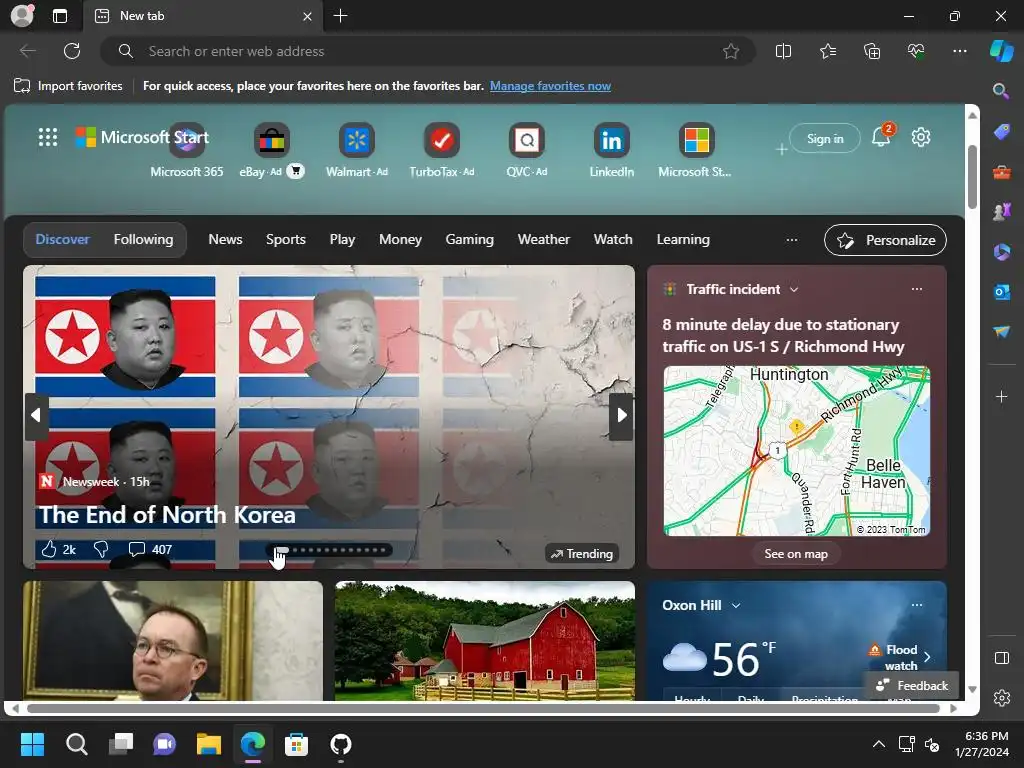Open the Gaming feed tab
1024x768 pixels.
click(x=470, y=240)
